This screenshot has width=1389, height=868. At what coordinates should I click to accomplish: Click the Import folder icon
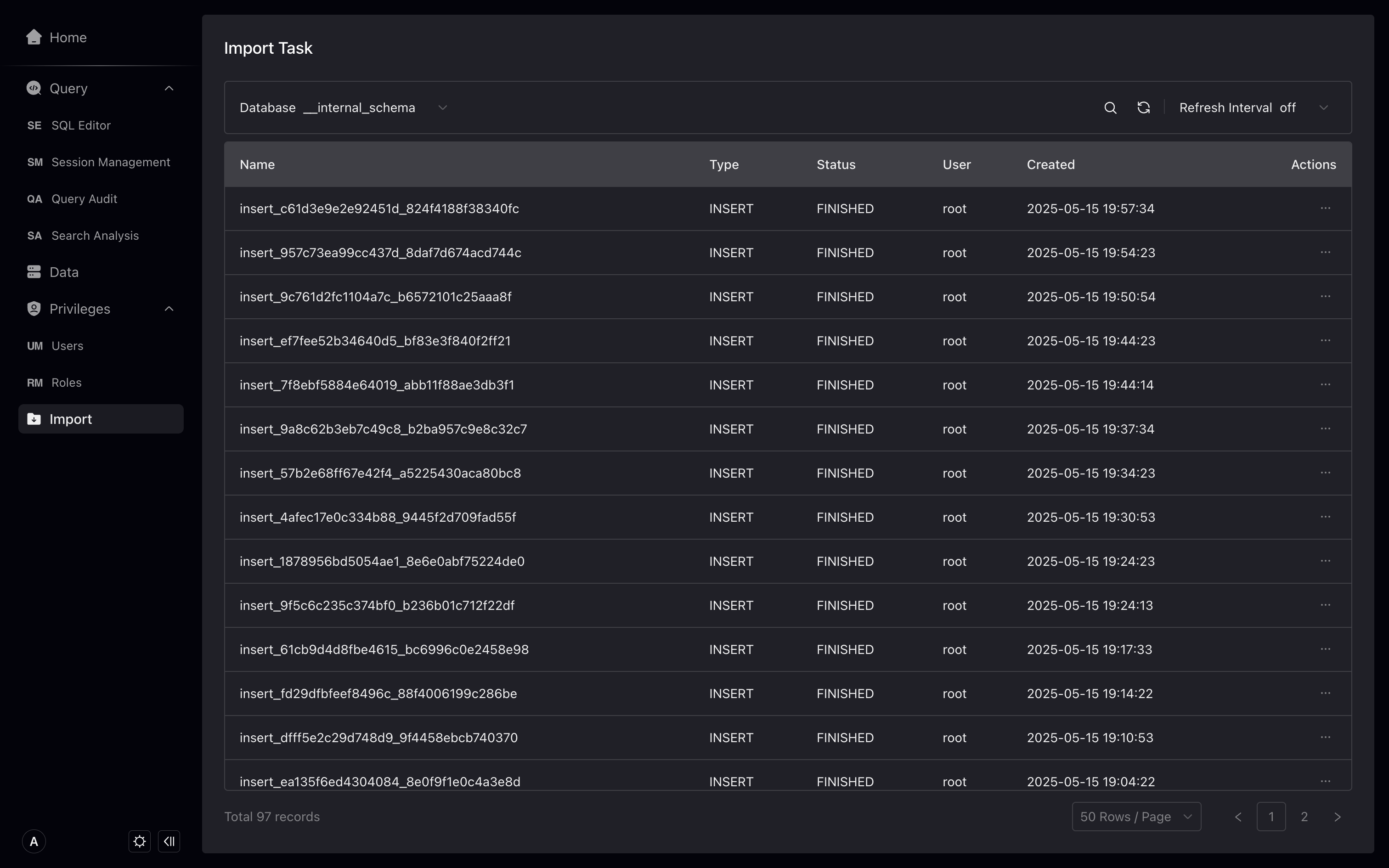pyautogui.click(x=34, y=418)
